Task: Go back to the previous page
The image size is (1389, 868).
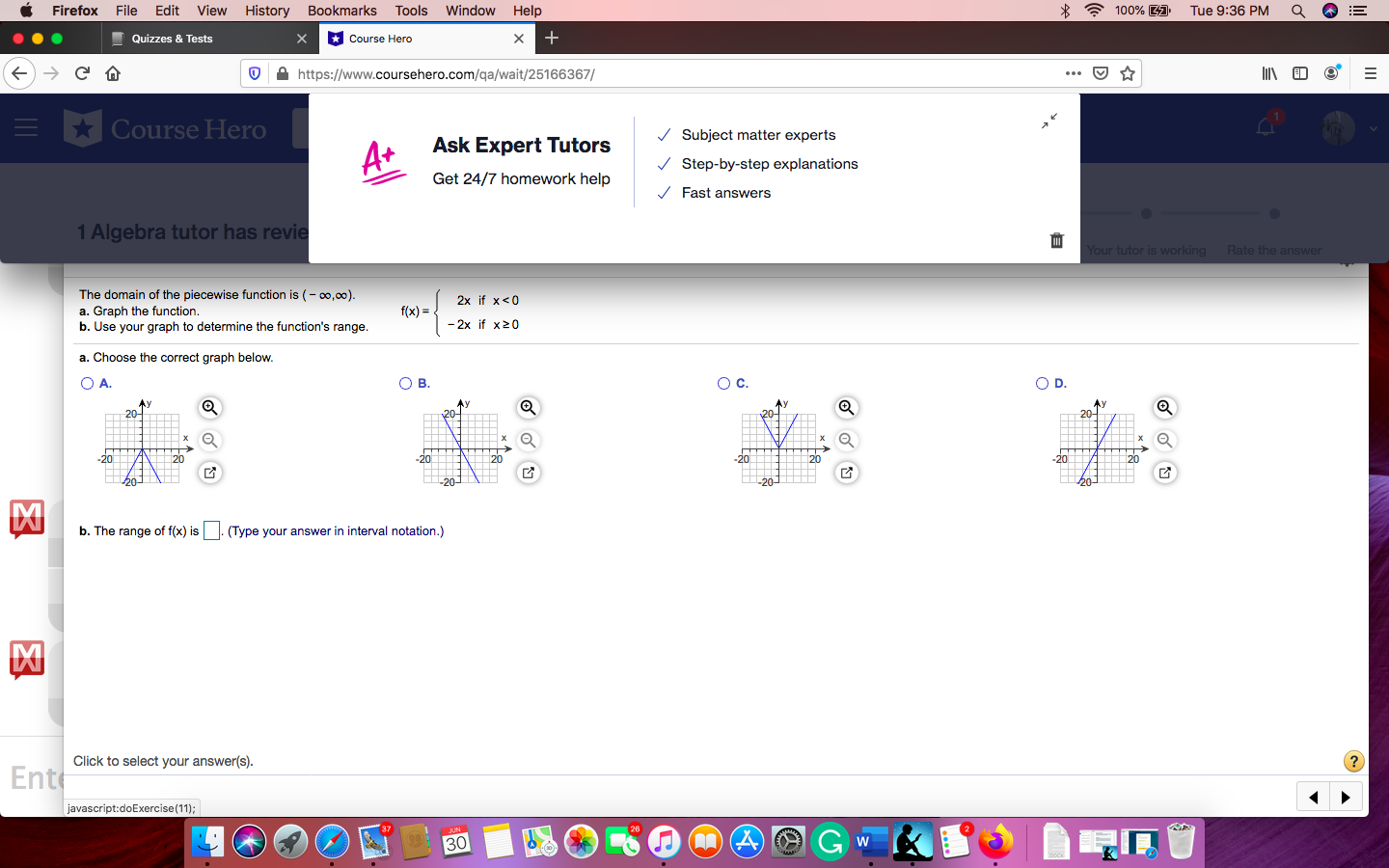Action: 19,73
